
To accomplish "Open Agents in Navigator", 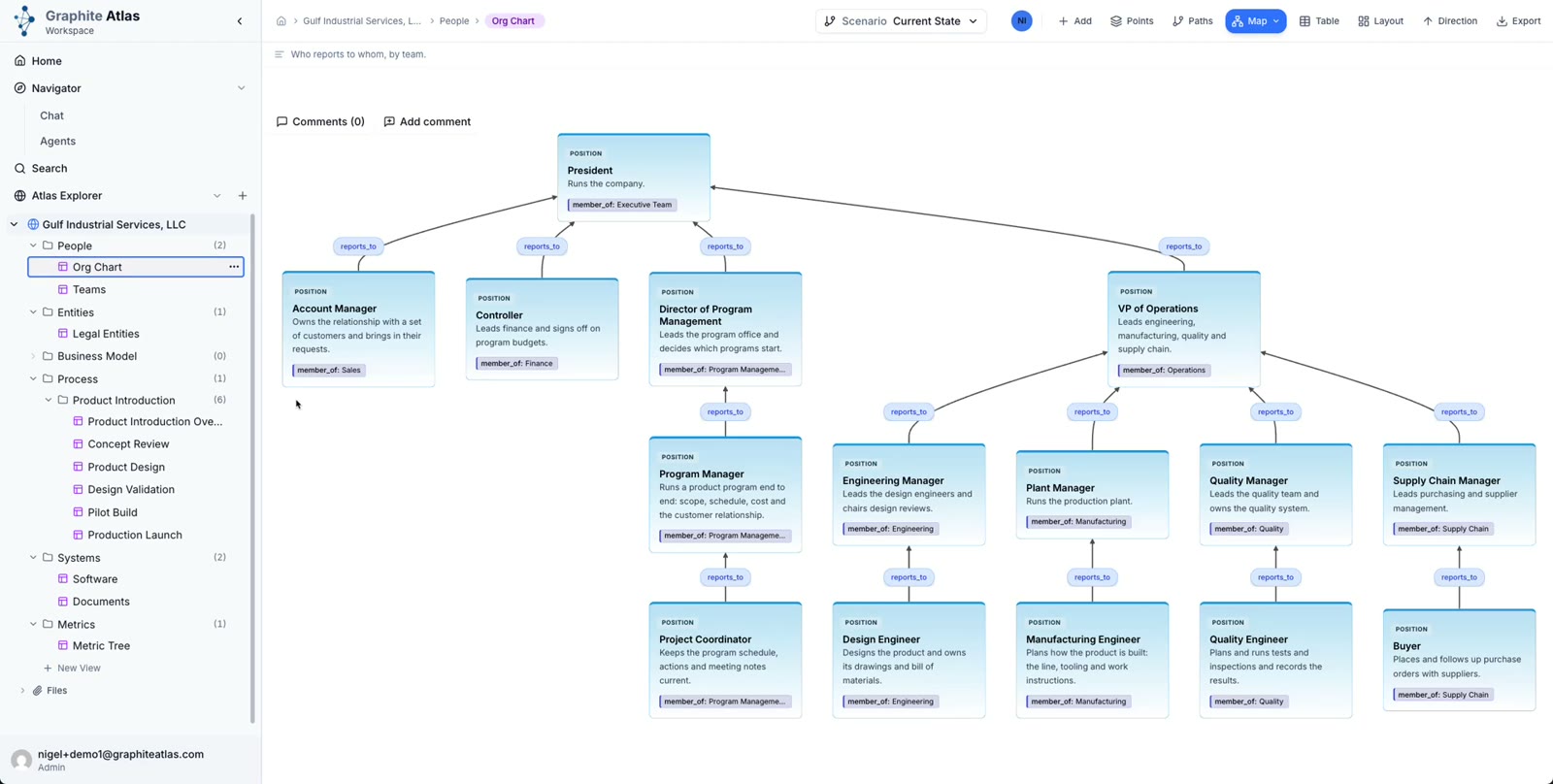I will pos(57,141).
